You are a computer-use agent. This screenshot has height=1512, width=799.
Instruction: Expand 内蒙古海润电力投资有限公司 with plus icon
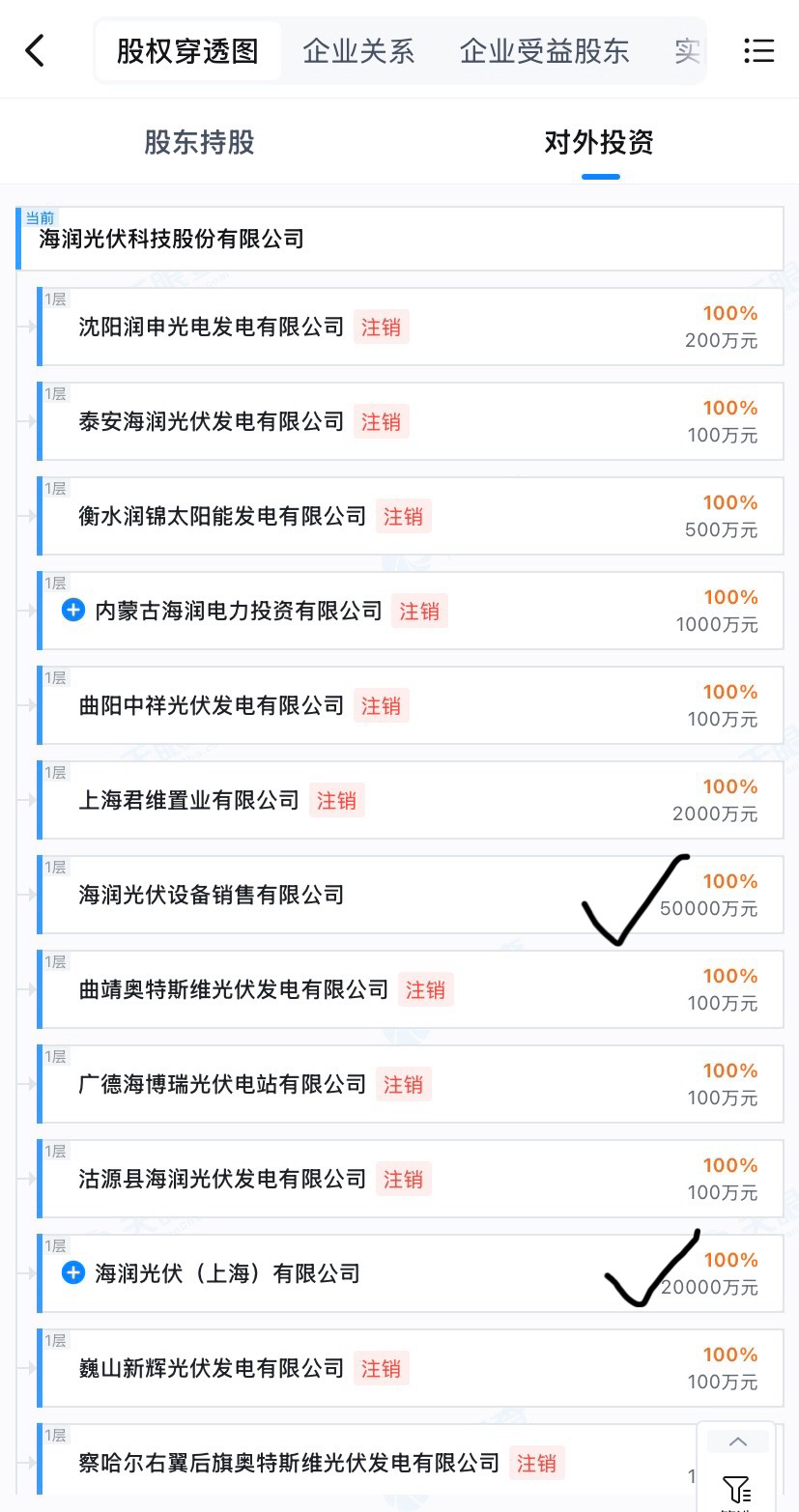coord(73,610)
